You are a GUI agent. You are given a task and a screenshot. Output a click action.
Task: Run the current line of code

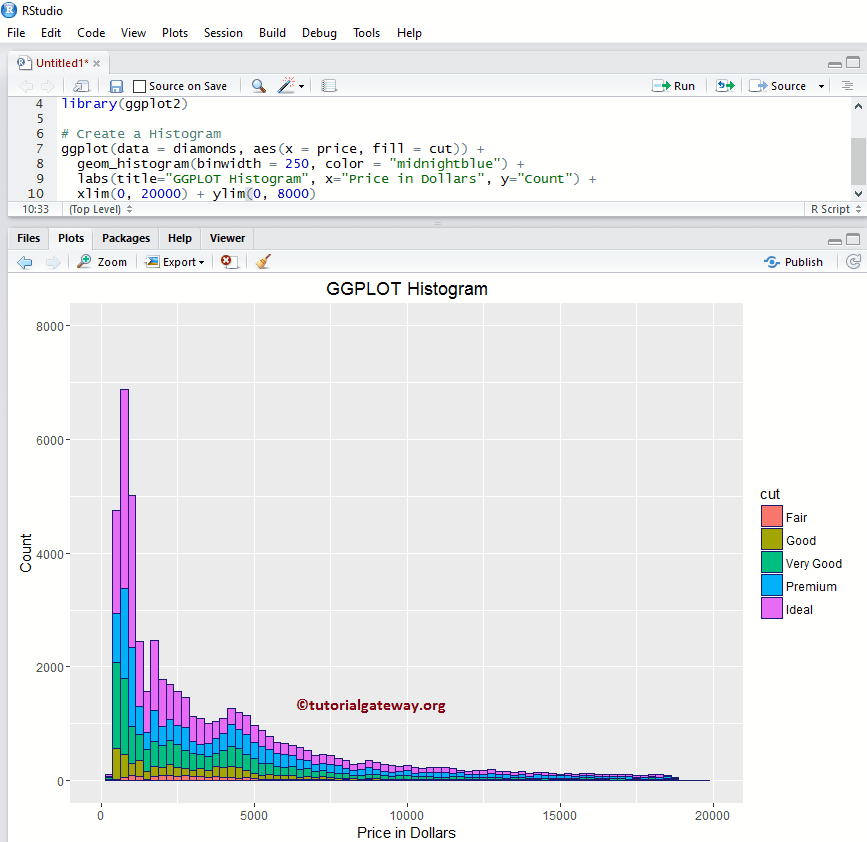point(674,86)
